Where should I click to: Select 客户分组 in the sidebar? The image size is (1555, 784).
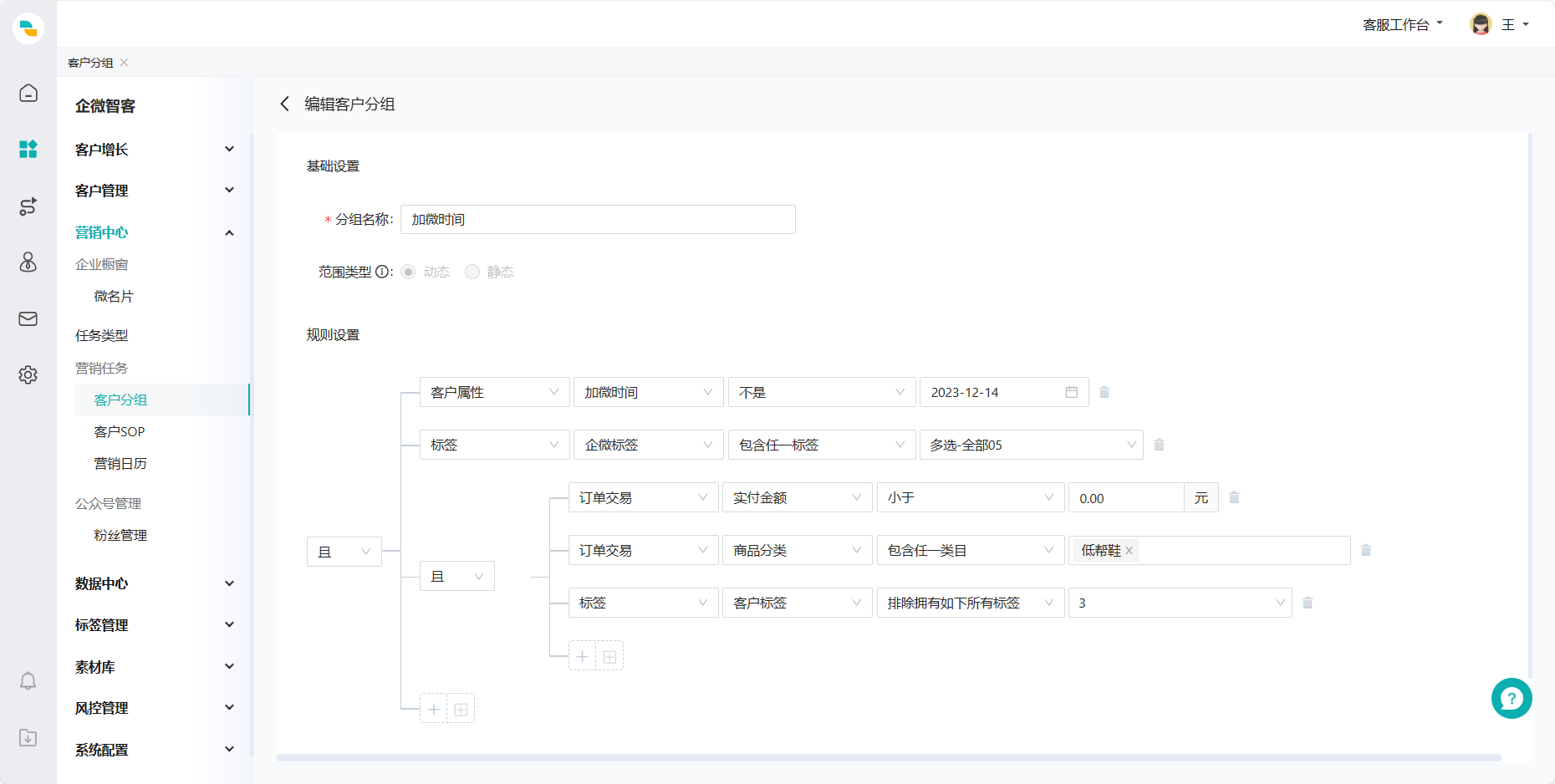tap(162, 400)
